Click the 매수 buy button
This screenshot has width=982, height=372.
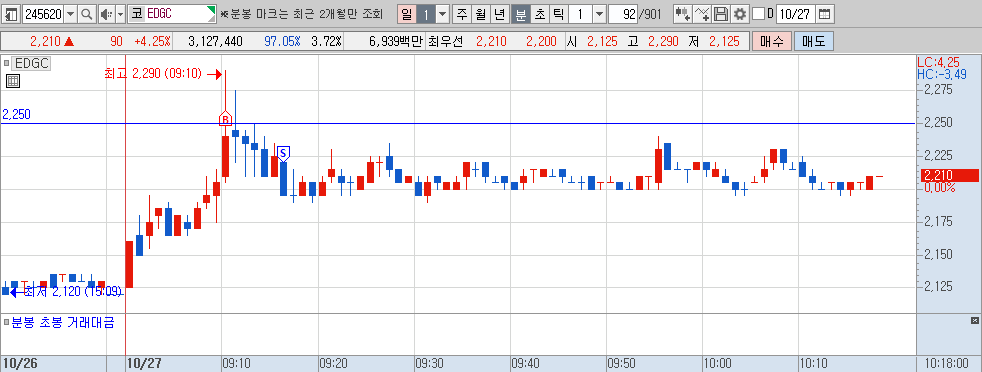click(772, 42)
